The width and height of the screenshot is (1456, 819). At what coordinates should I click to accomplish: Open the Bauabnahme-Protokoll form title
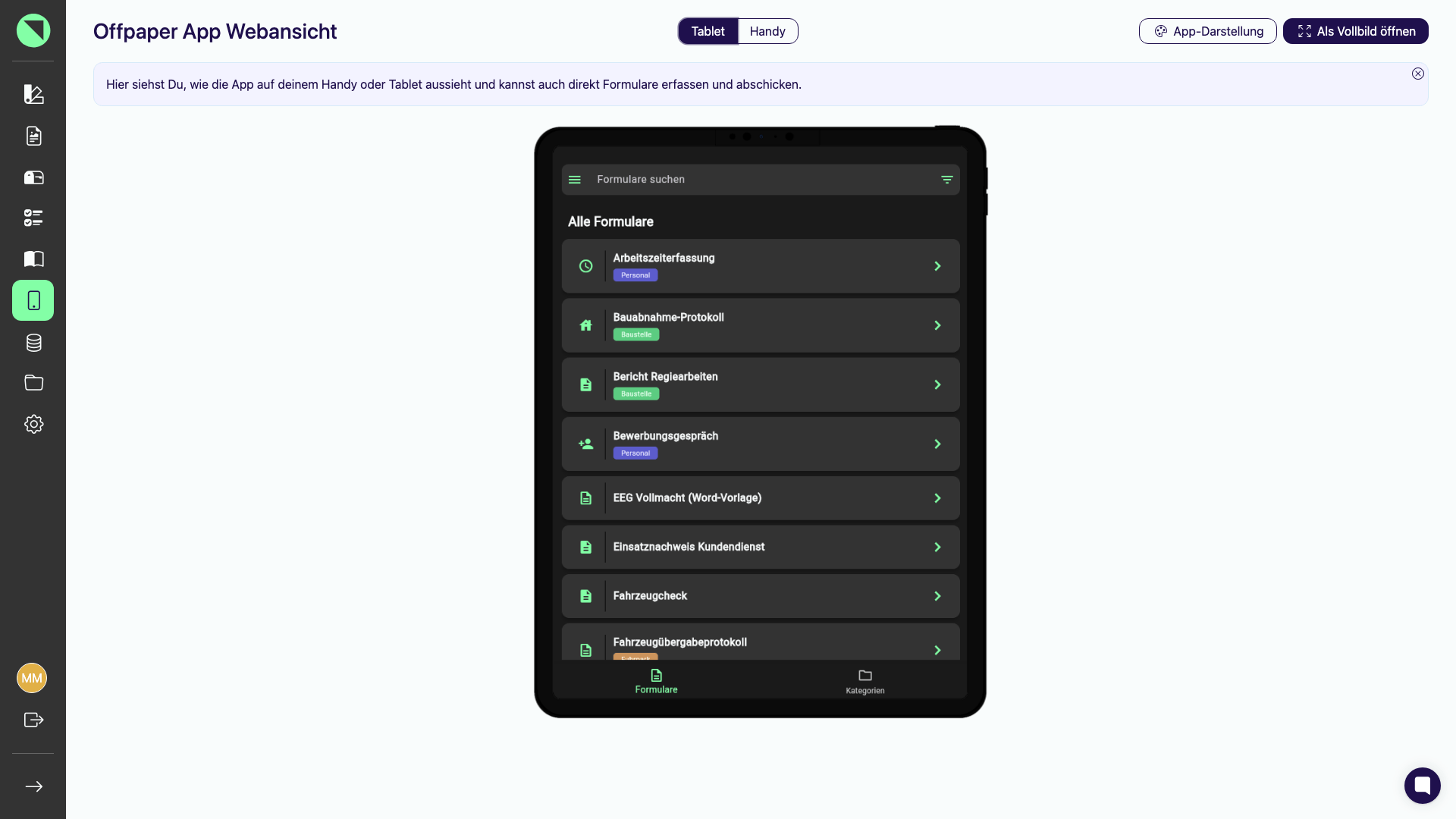[x=668, y=317]
